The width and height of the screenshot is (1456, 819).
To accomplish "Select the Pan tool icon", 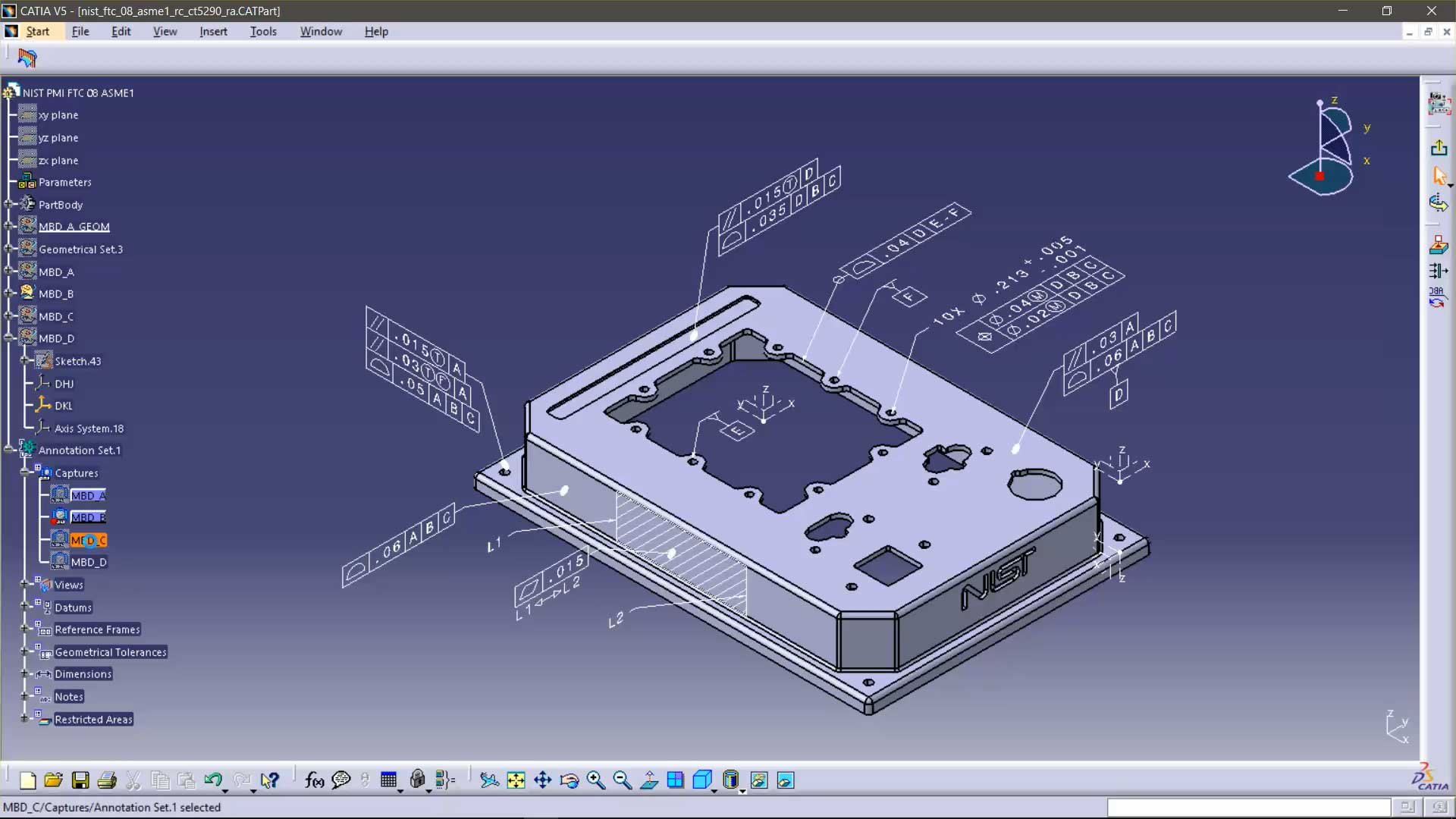I will [542, 780].
